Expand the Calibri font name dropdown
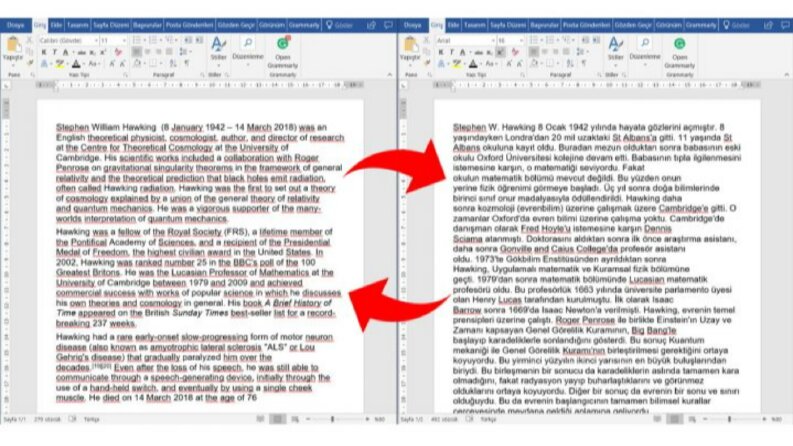Screen dimensions: 793x446 tap(96, 40)
